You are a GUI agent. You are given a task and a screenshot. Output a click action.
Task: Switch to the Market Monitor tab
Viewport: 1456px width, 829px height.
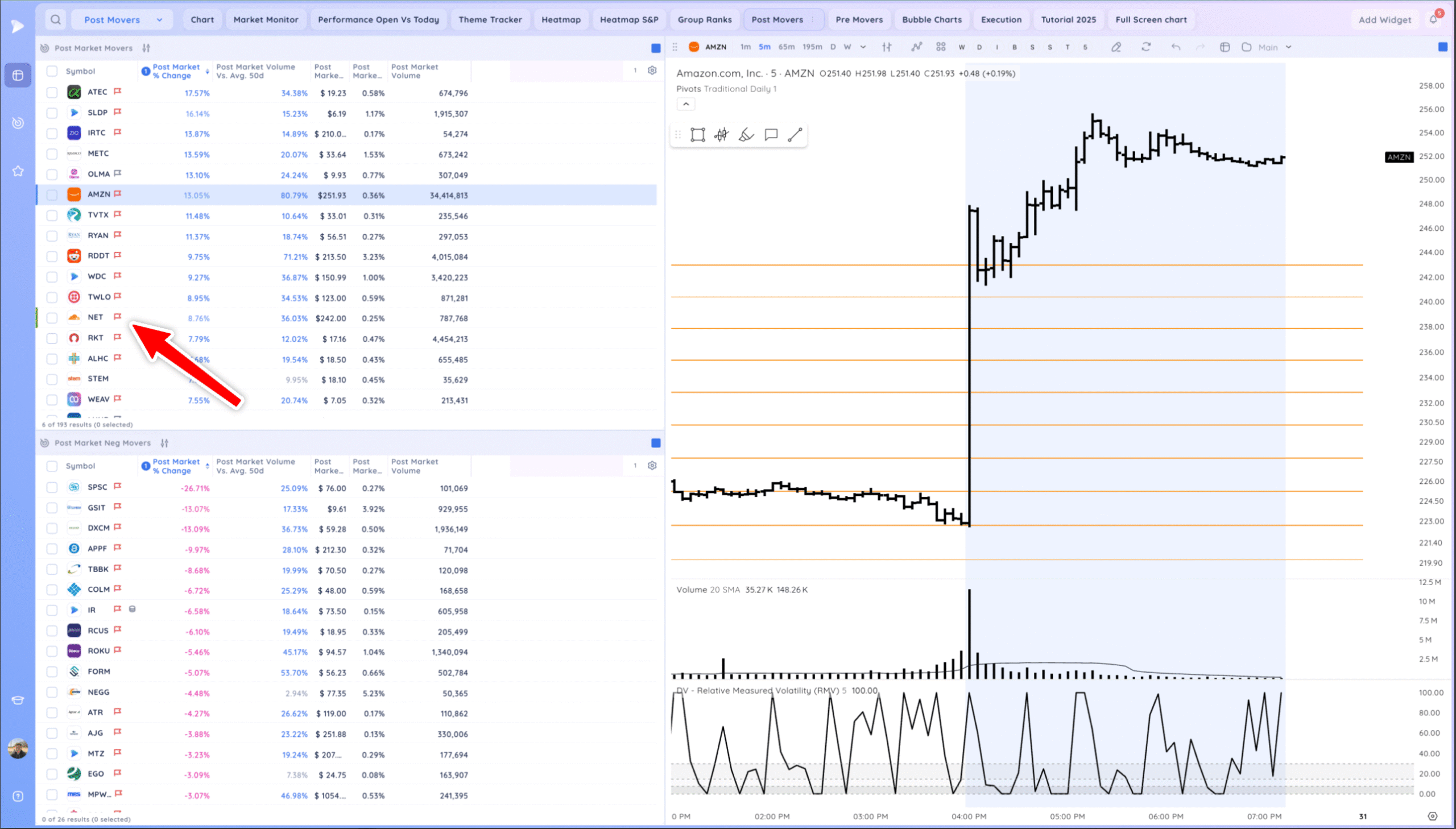pyautogui.click(x=266, y=20)
